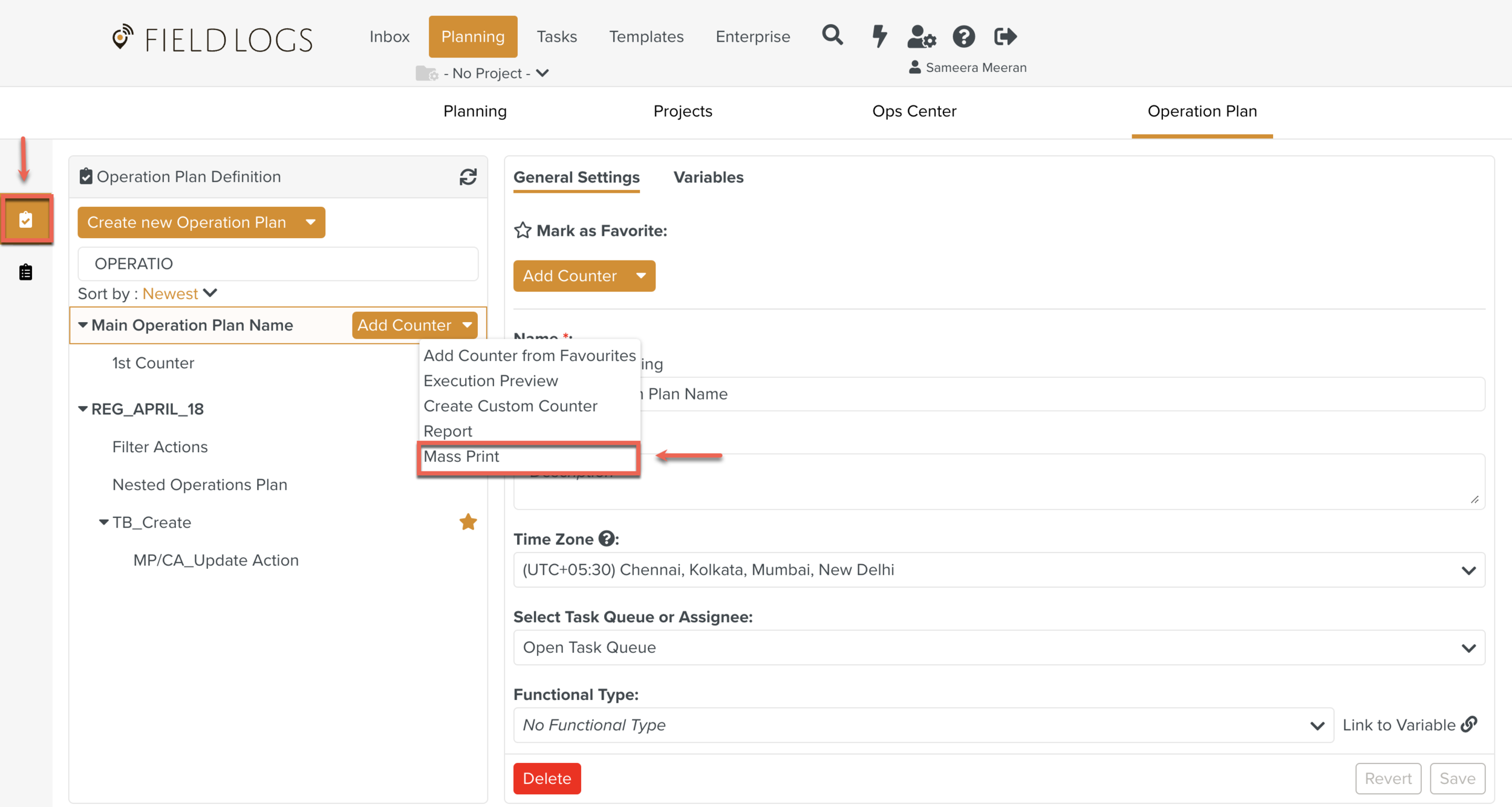Click the OPERATIO search input field
Screen dimensions: 1512x807
coord(278,264)
